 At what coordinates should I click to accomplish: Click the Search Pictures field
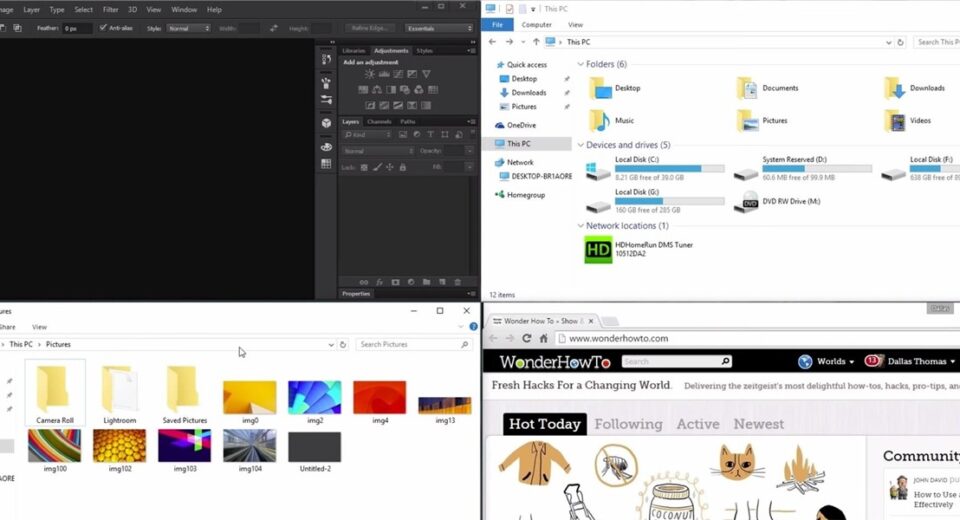point(413,345)
